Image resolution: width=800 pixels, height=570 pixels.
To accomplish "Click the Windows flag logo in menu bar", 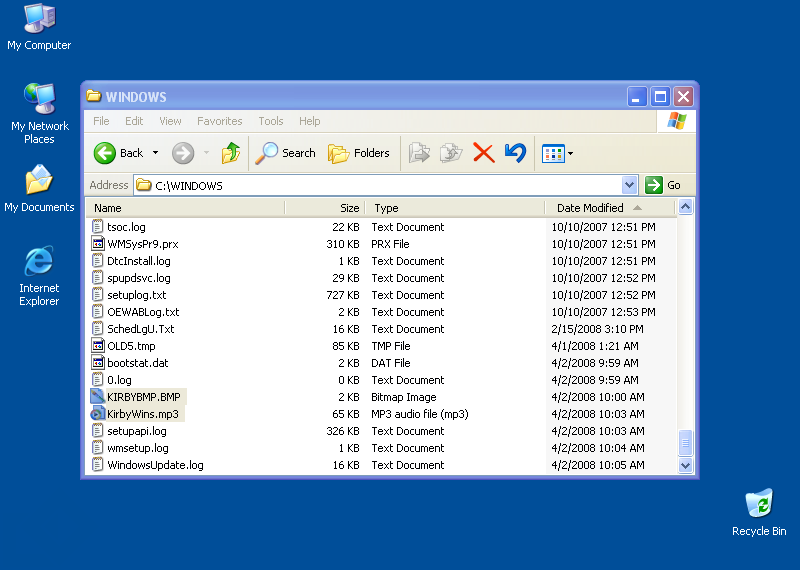I will click(x=677, y=121).
